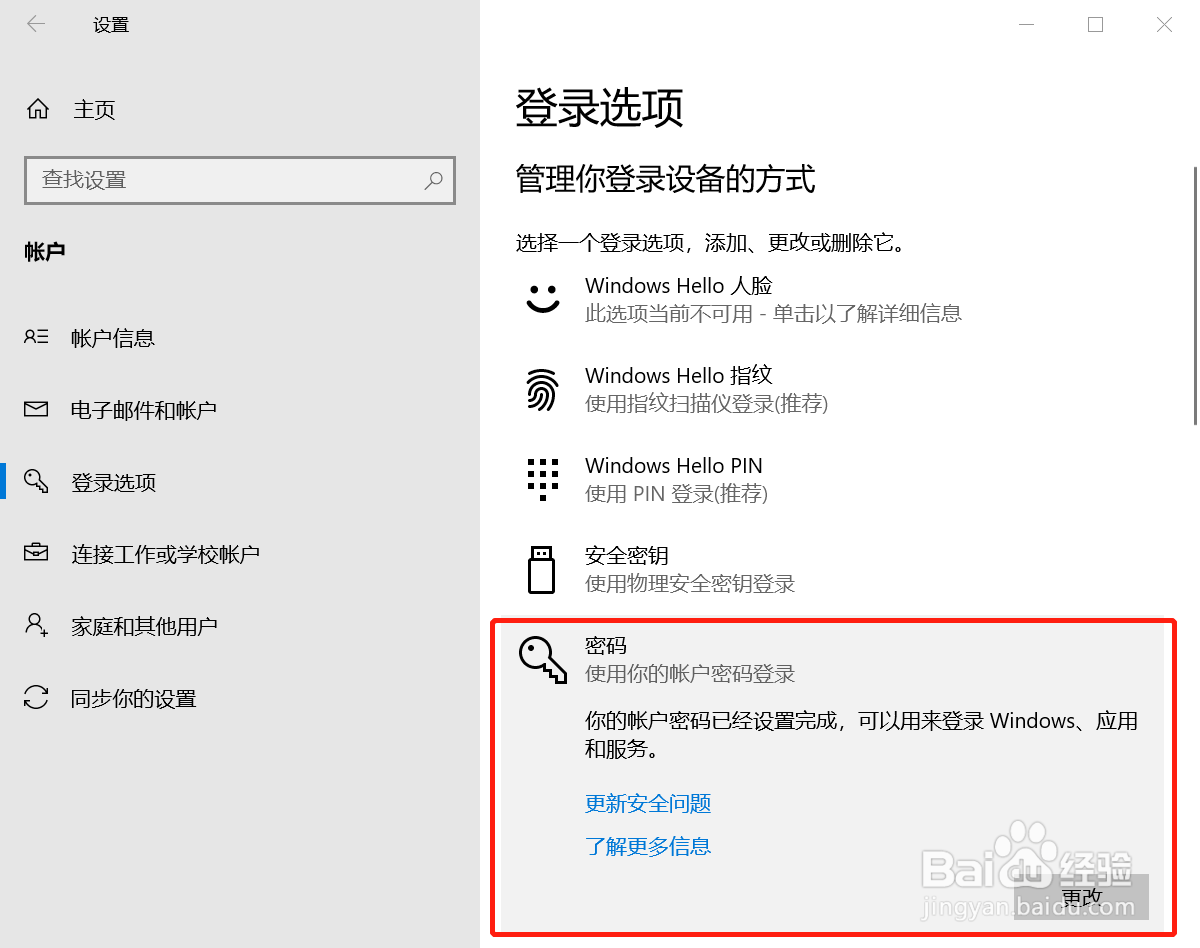The width and height of the screenshot is (1200, 948).
Task: Click the 设置 window title text
Action: pyautogui.click(x=111, y=25)
